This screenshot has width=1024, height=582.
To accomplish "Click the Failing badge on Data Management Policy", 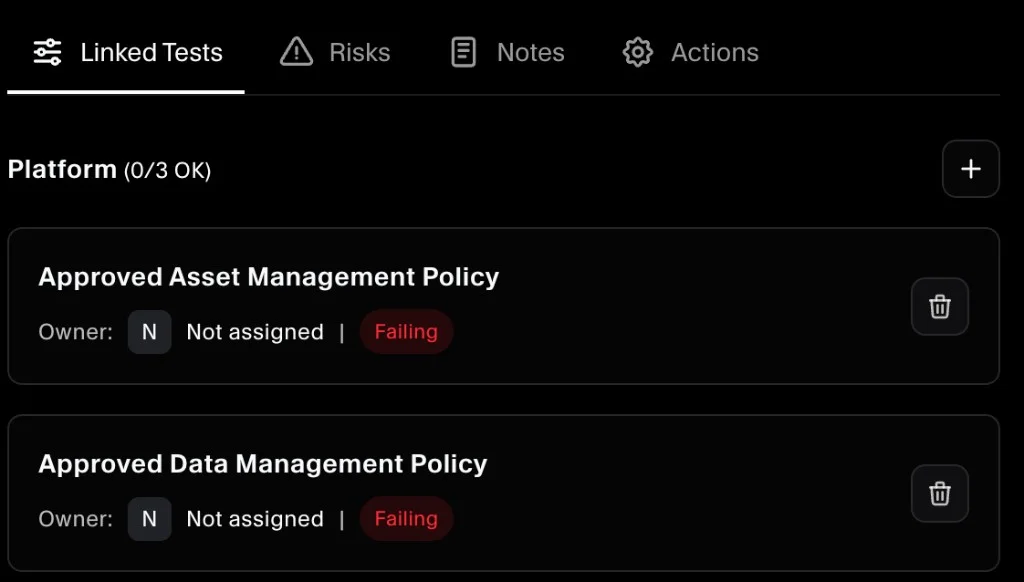I will (406, 519).
